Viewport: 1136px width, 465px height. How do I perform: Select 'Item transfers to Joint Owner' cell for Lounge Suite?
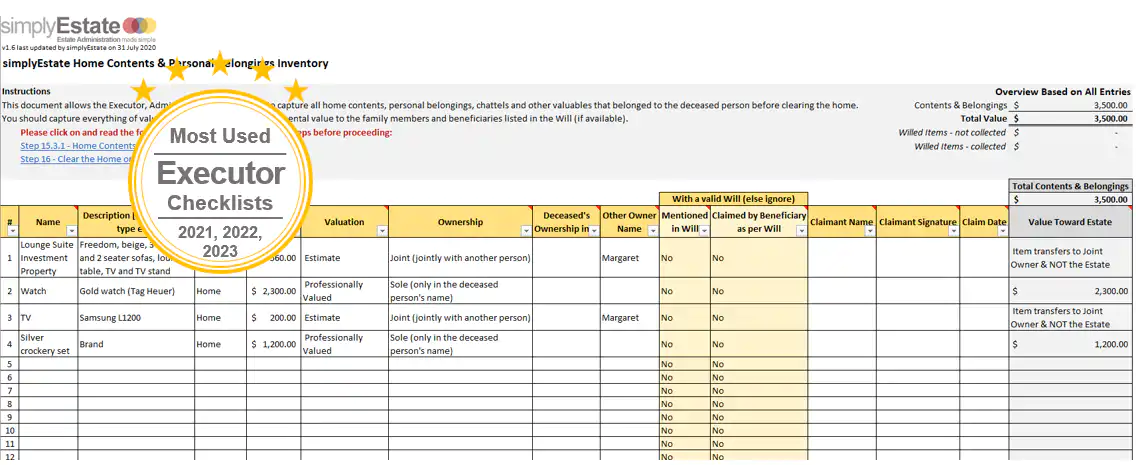pos(1070,257)
